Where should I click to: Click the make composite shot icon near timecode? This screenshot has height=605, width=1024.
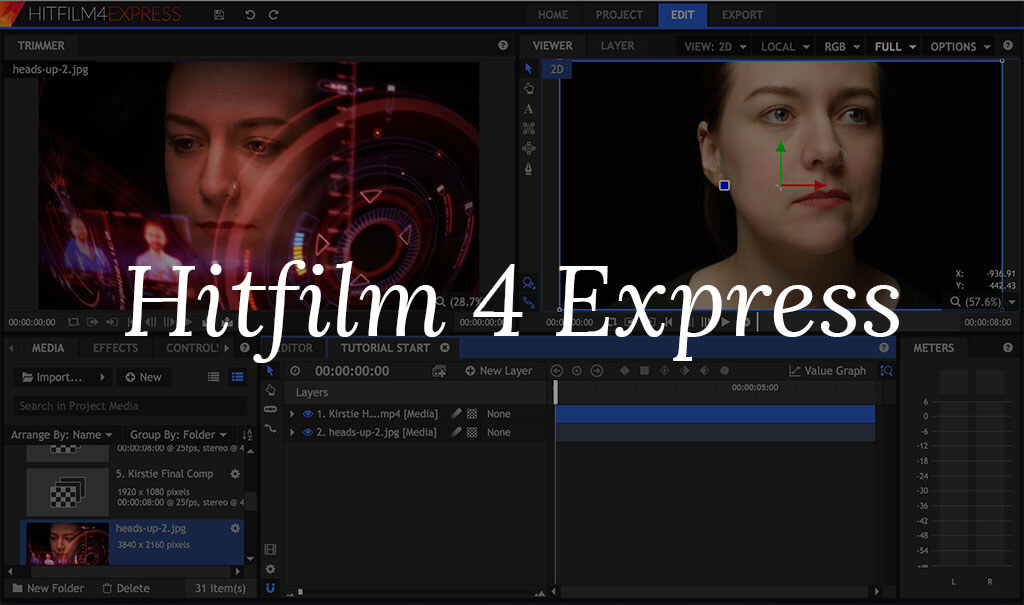click(x=439, y=371)
